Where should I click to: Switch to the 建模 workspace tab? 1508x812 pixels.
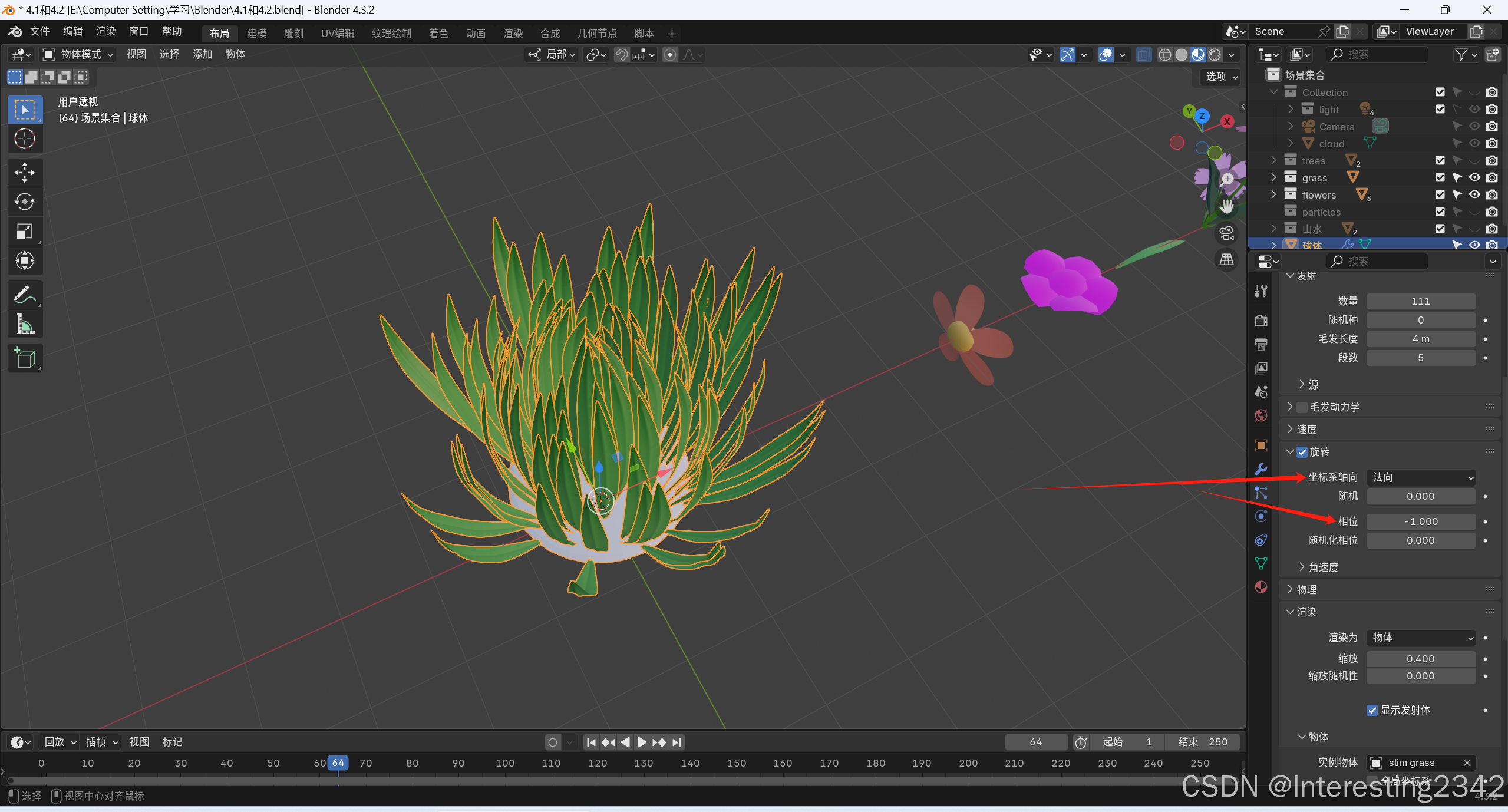[256, 34]
